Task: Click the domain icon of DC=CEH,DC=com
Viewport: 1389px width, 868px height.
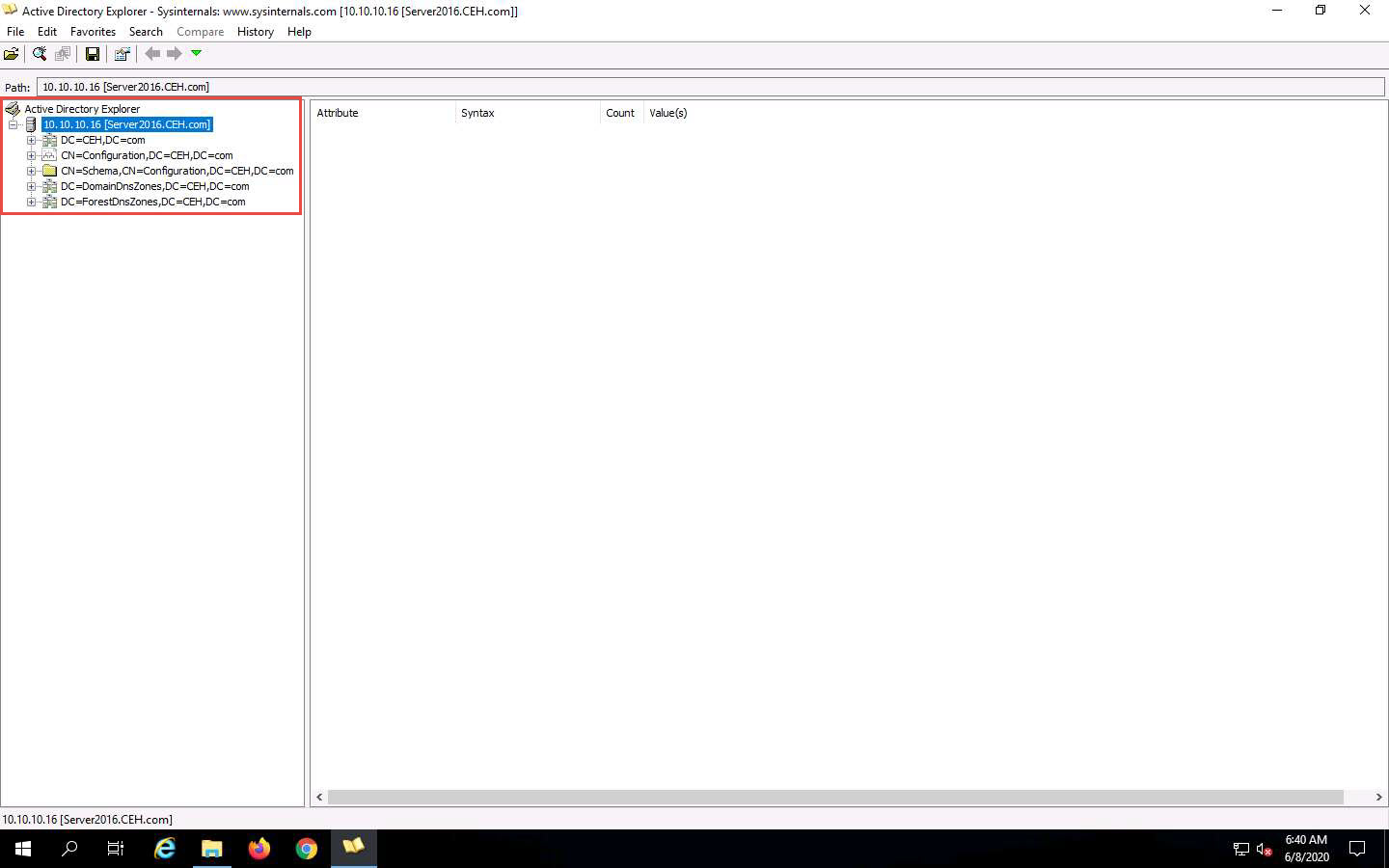Action: tap(49, 140)
